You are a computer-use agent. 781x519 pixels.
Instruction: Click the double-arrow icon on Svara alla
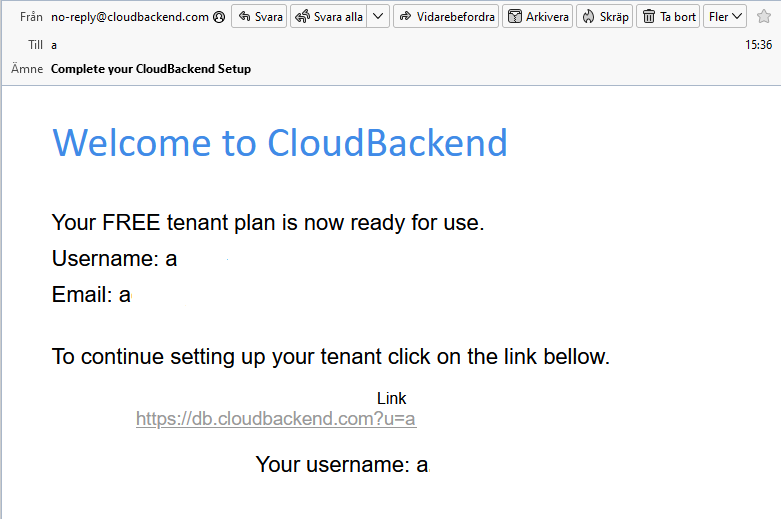tap(302, 16)
